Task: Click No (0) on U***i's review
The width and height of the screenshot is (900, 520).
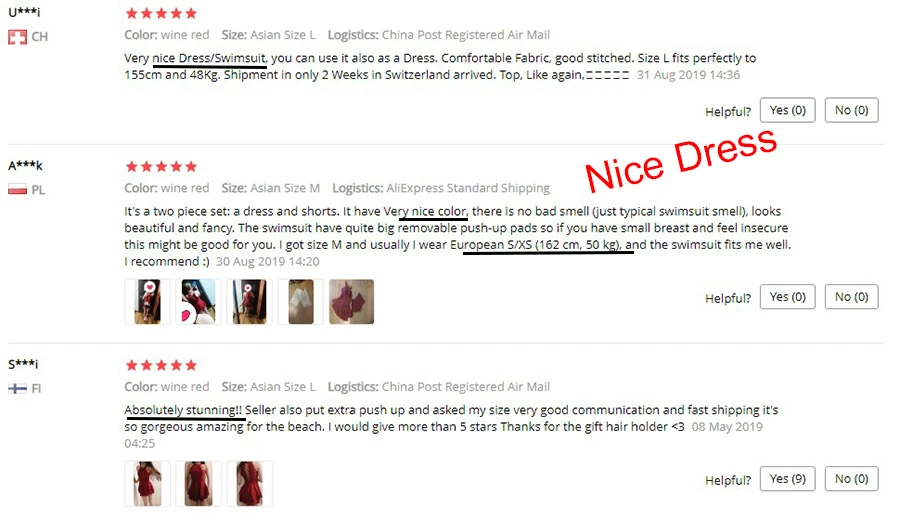Action: coord(851,110)
